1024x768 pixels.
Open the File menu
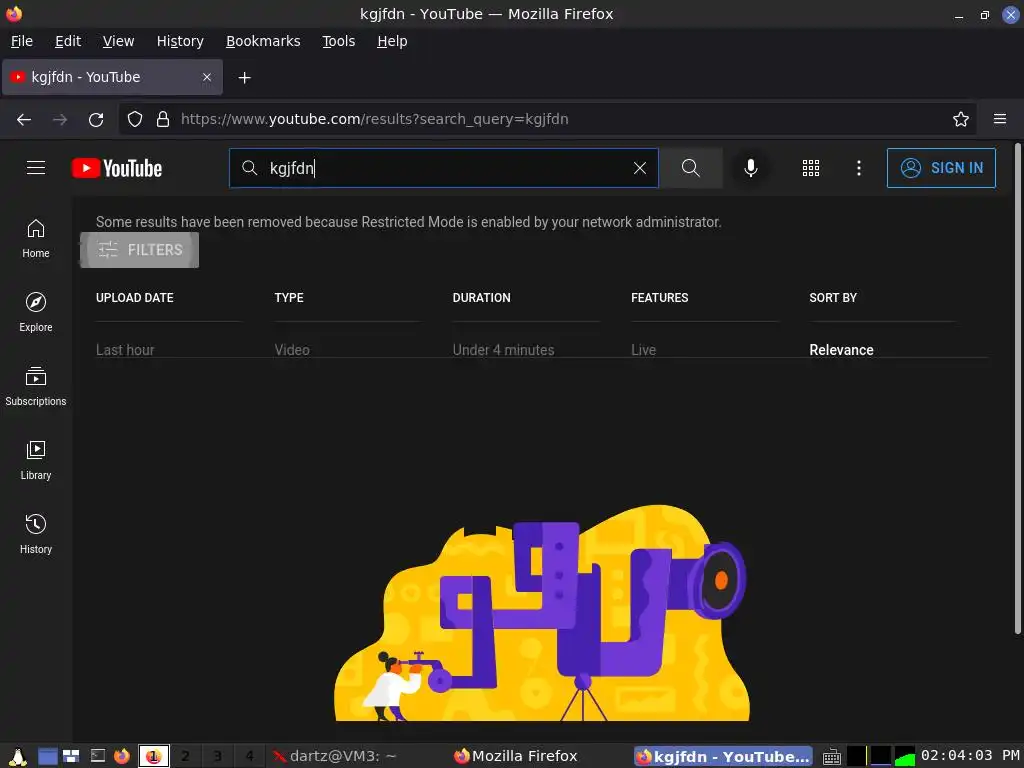22,41
